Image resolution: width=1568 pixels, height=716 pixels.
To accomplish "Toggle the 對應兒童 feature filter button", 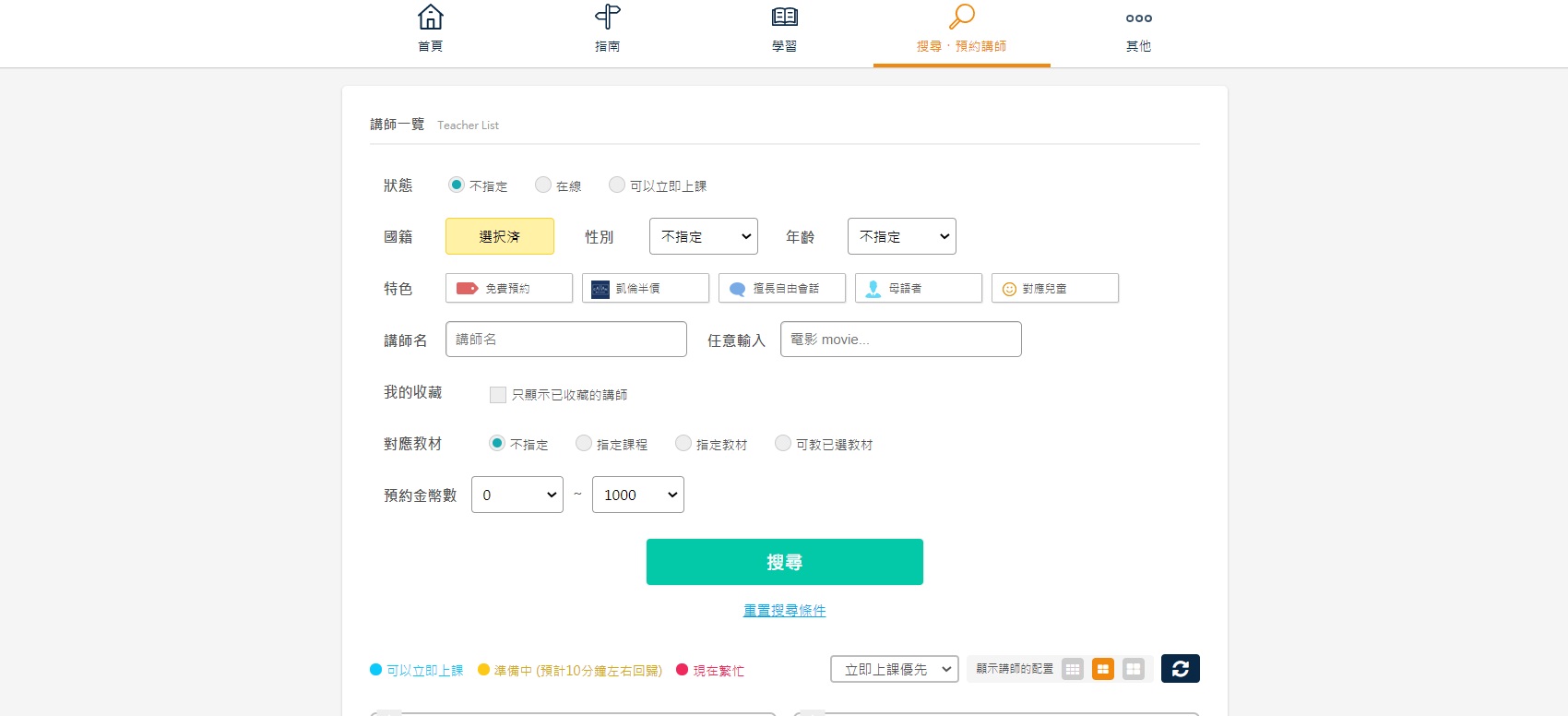I will pyautogui.click(x=1055, y=288).
